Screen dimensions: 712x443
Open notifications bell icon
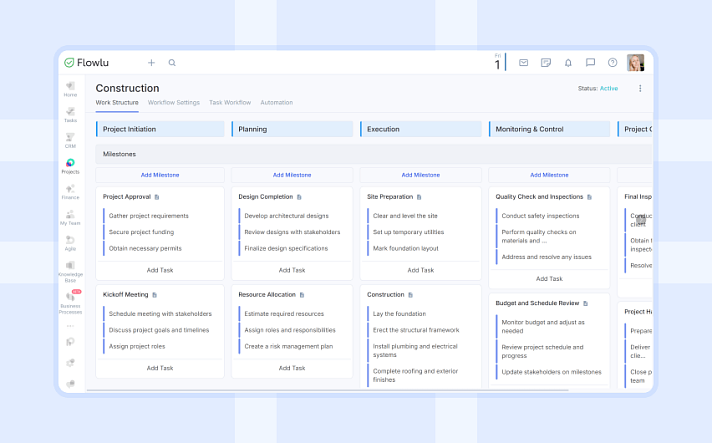click(x=568, y=63)
